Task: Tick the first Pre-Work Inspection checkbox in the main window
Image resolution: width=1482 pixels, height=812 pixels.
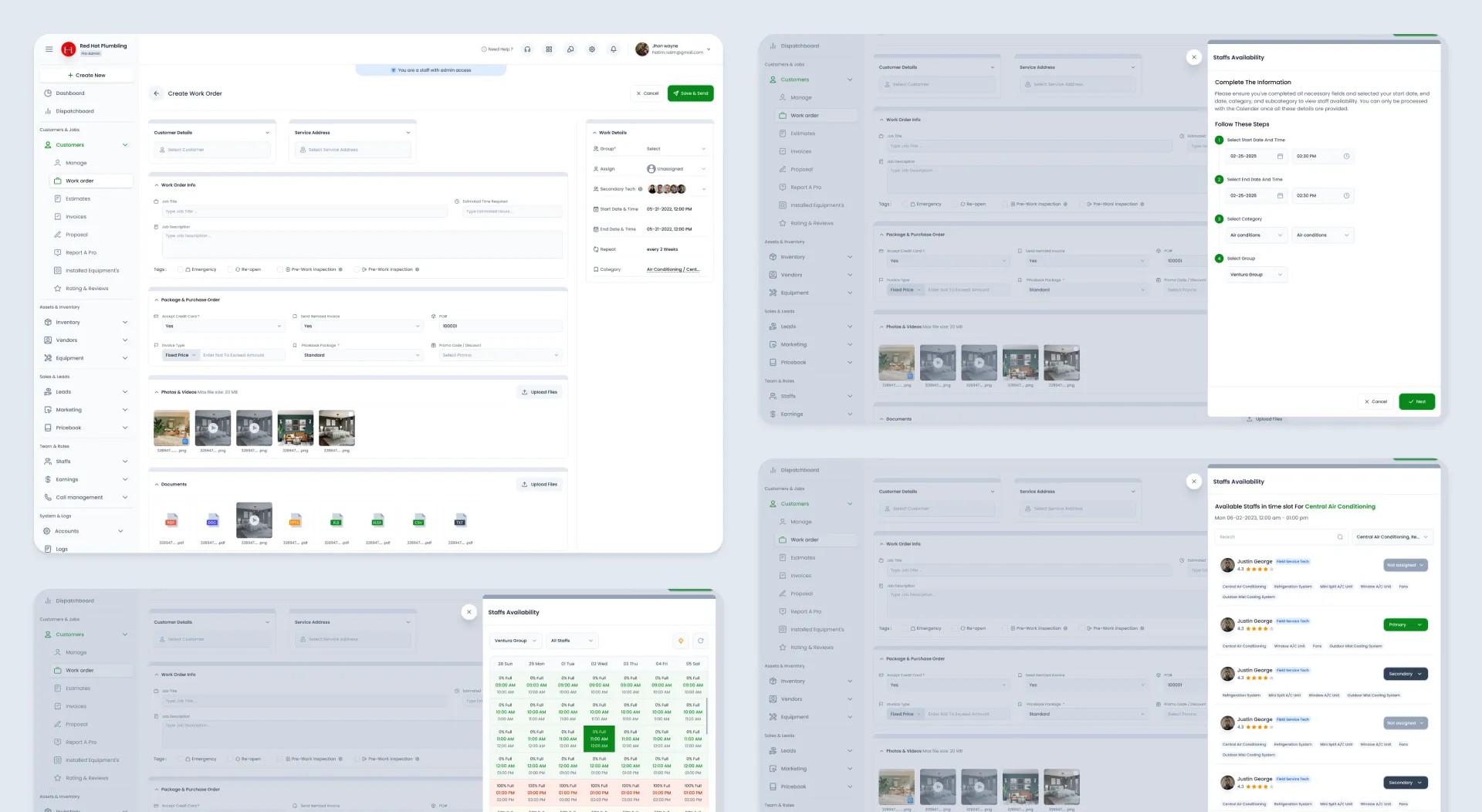Action: point(280,269)
